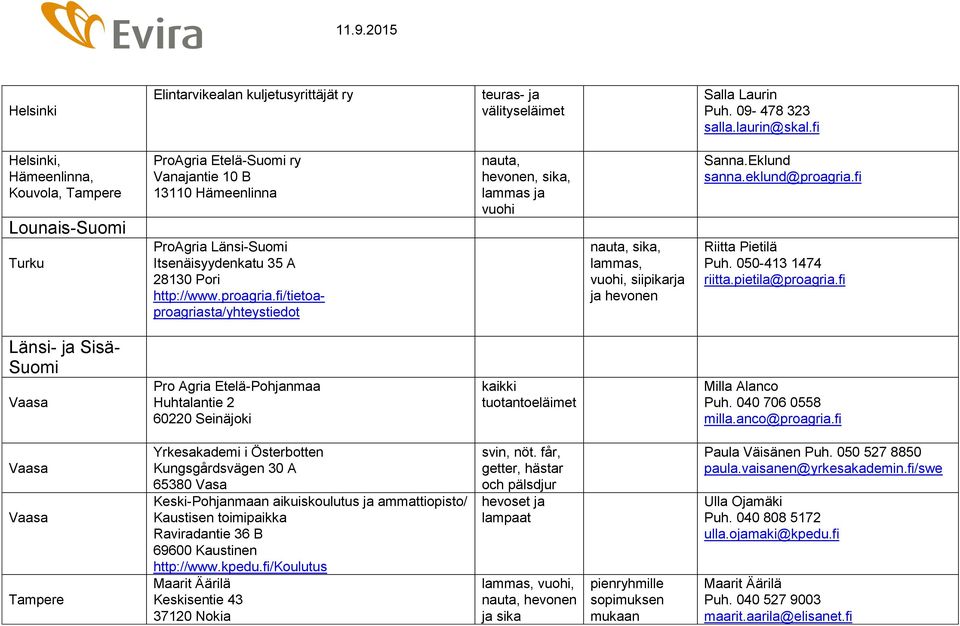This screenshot has height=626, width=960.
Task: Open the sanna.eklund@proagria.fi email link
Action: tap(782, 177)
